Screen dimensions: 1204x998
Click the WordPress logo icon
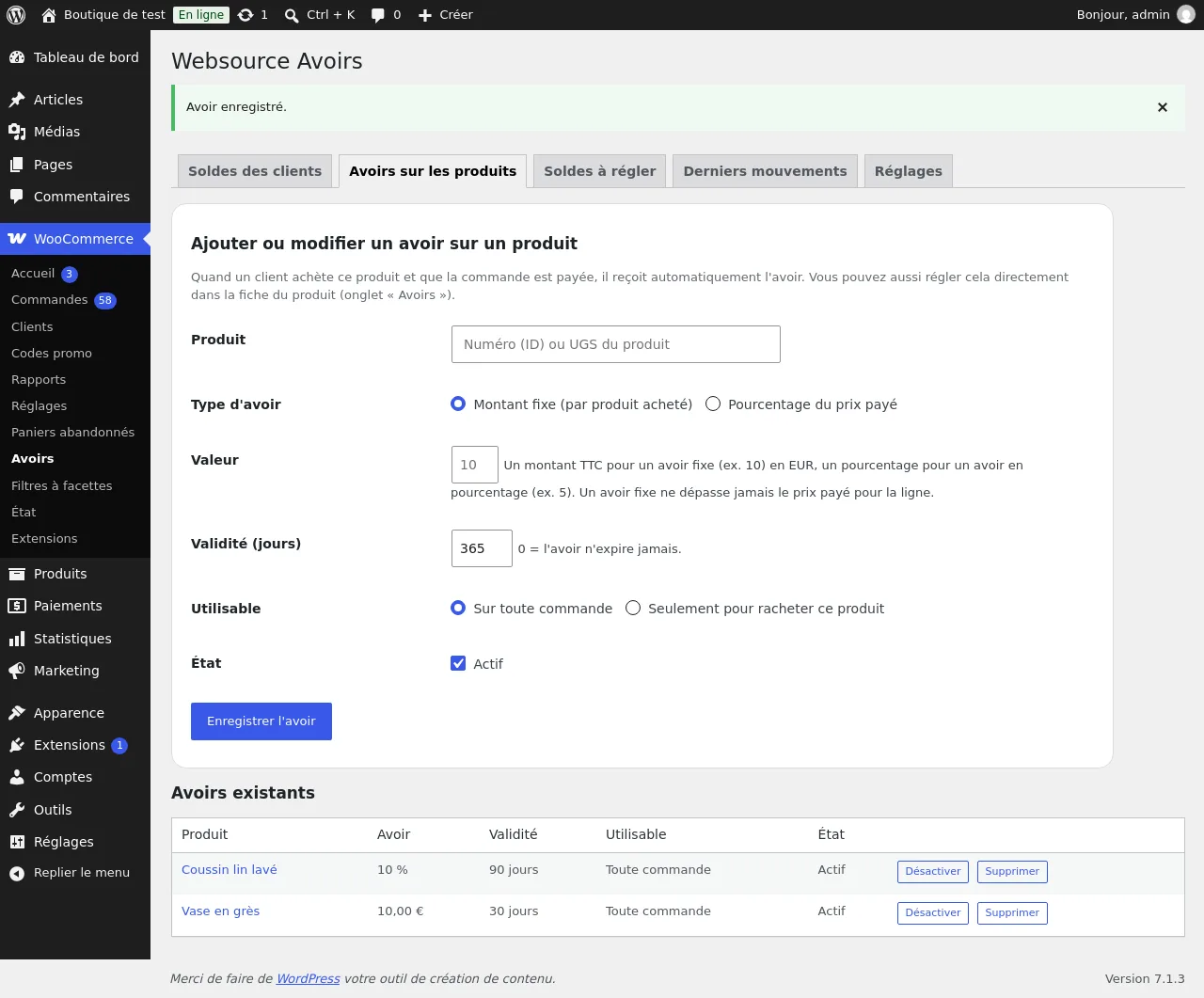(x=16, y=15)
